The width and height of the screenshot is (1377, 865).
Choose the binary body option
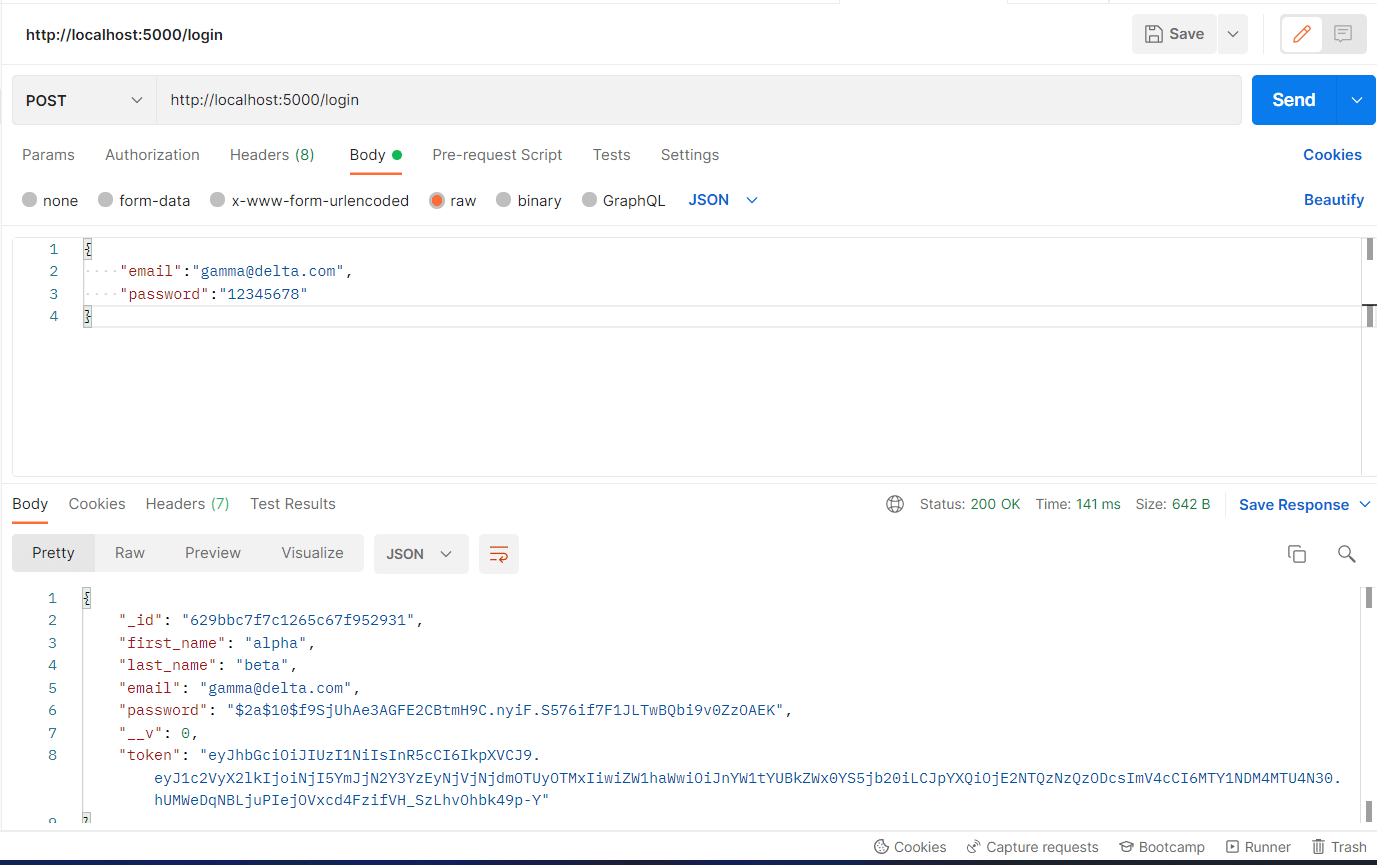(x=504, y=200)
